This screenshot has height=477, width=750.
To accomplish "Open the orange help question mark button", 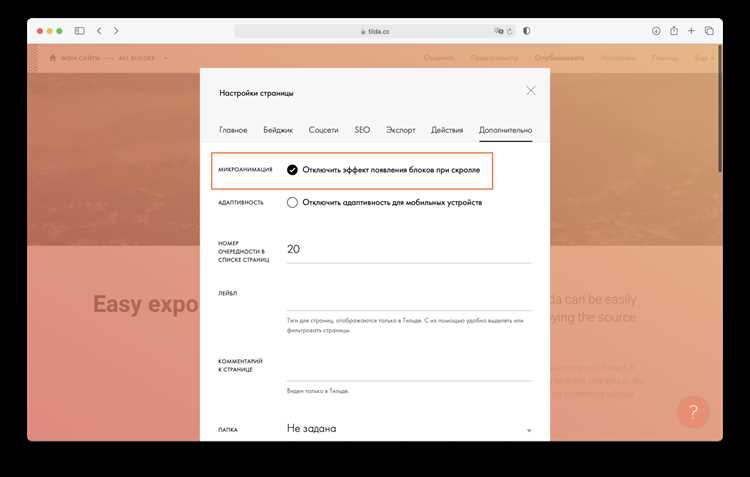I will pos(693,411).
